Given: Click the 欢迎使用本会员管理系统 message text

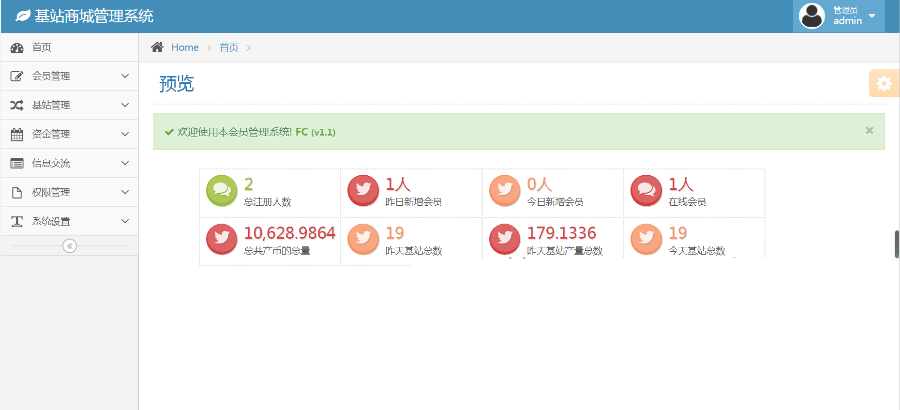Looking at the screenshot, I should (x=235, y=132).
